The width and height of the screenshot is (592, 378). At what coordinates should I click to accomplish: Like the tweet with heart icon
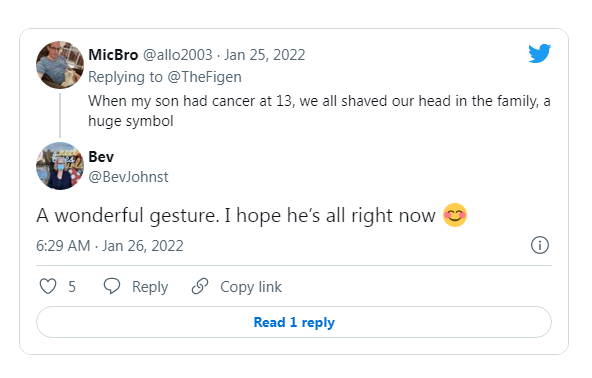48,286
